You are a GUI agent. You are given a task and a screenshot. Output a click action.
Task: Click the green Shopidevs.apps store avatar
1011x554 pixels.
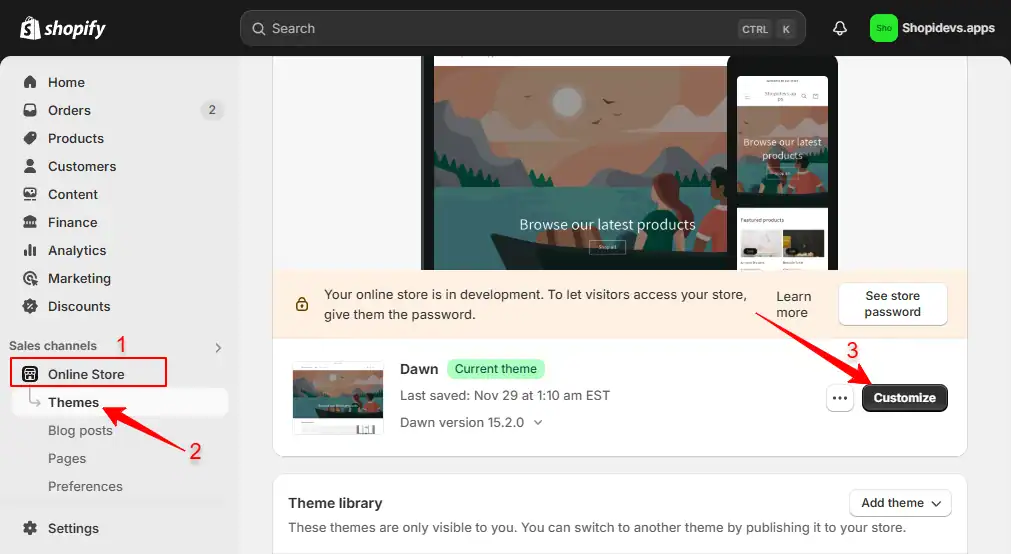(883, 28)
